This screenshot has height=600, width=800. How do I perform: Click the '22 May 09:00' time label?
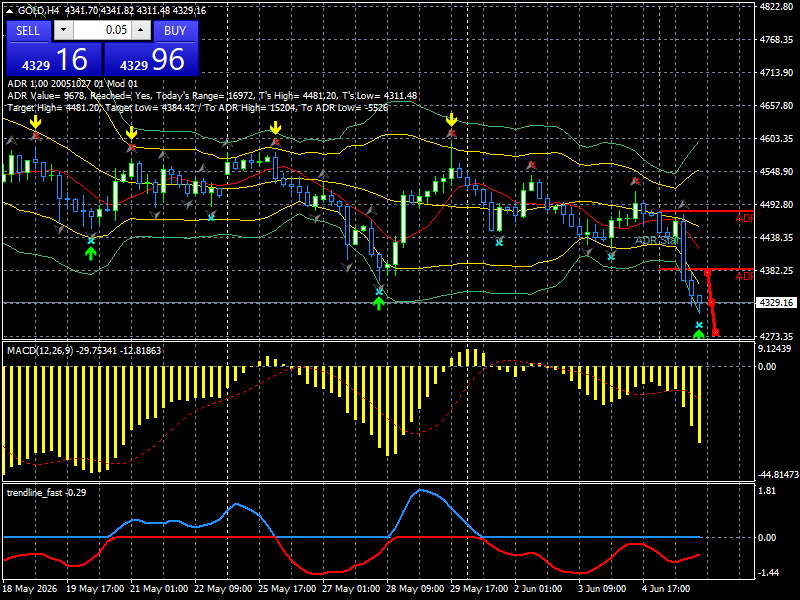tap(223, 589)
